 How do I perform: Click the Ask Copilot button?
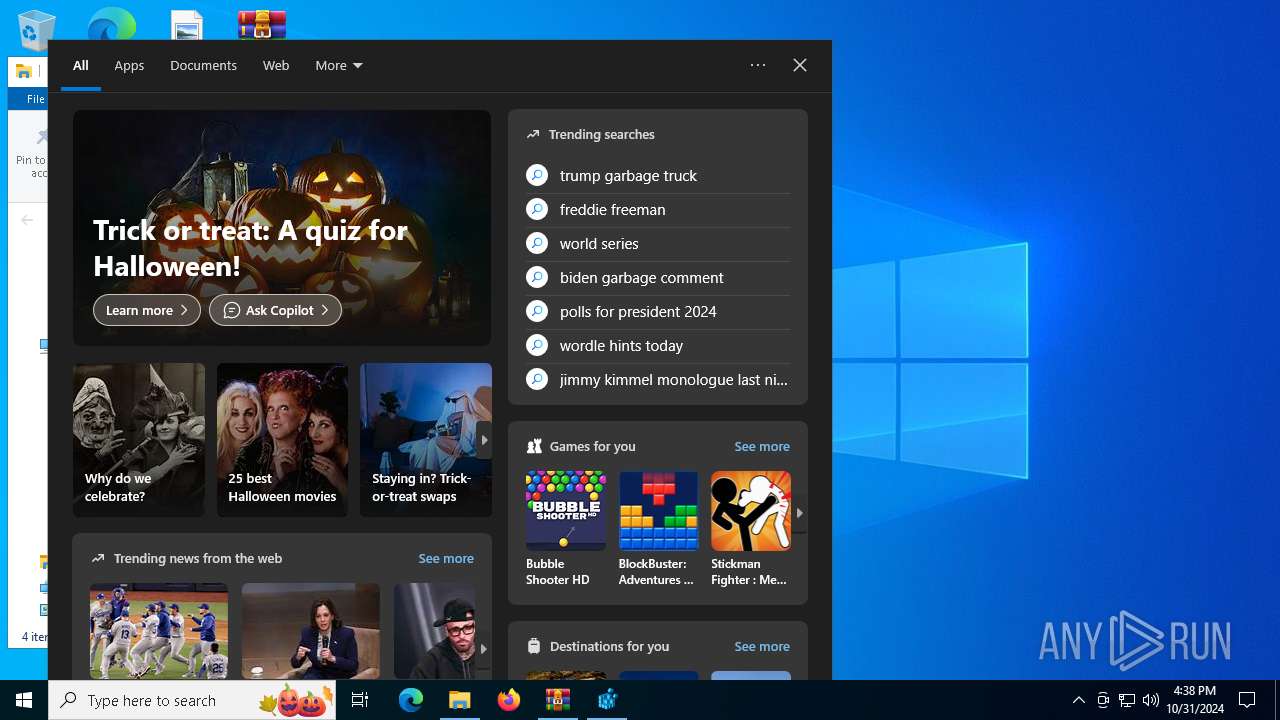point(275,310)
